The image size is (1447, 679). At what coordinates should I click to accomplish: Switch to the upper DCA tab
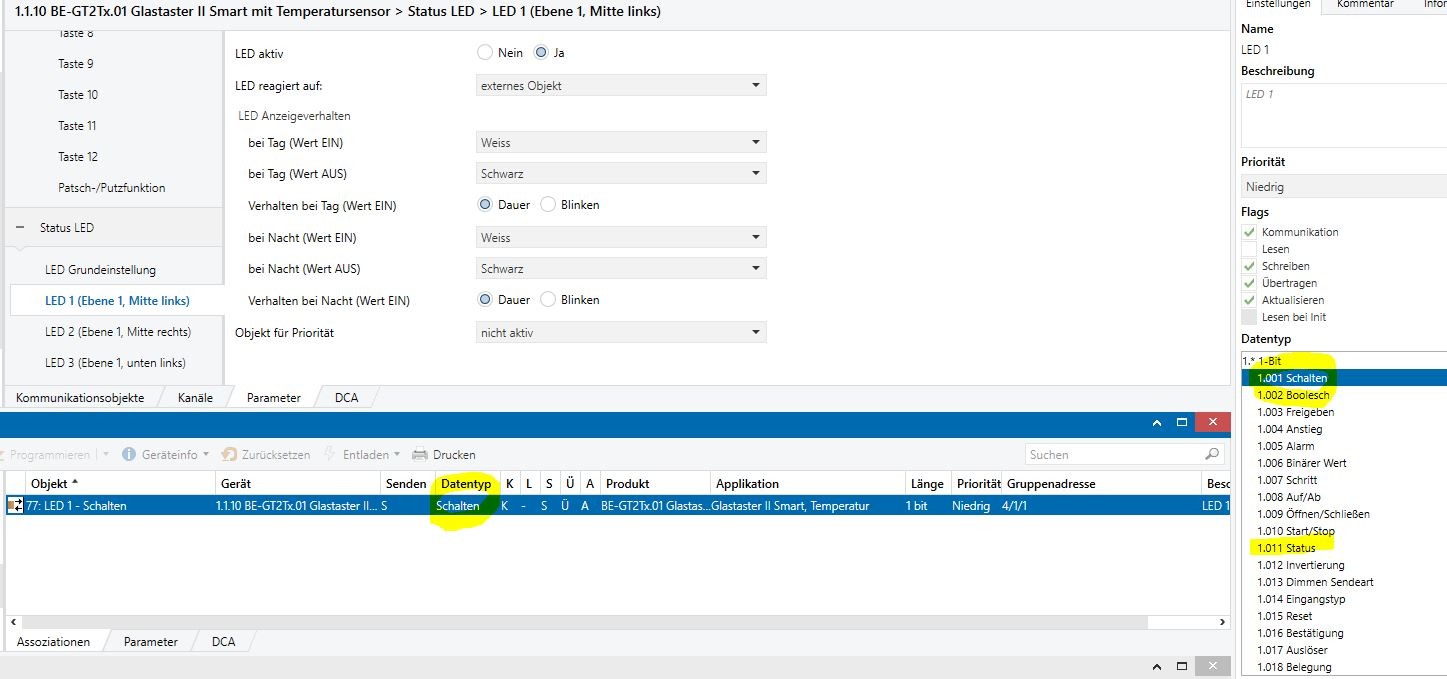346,397
